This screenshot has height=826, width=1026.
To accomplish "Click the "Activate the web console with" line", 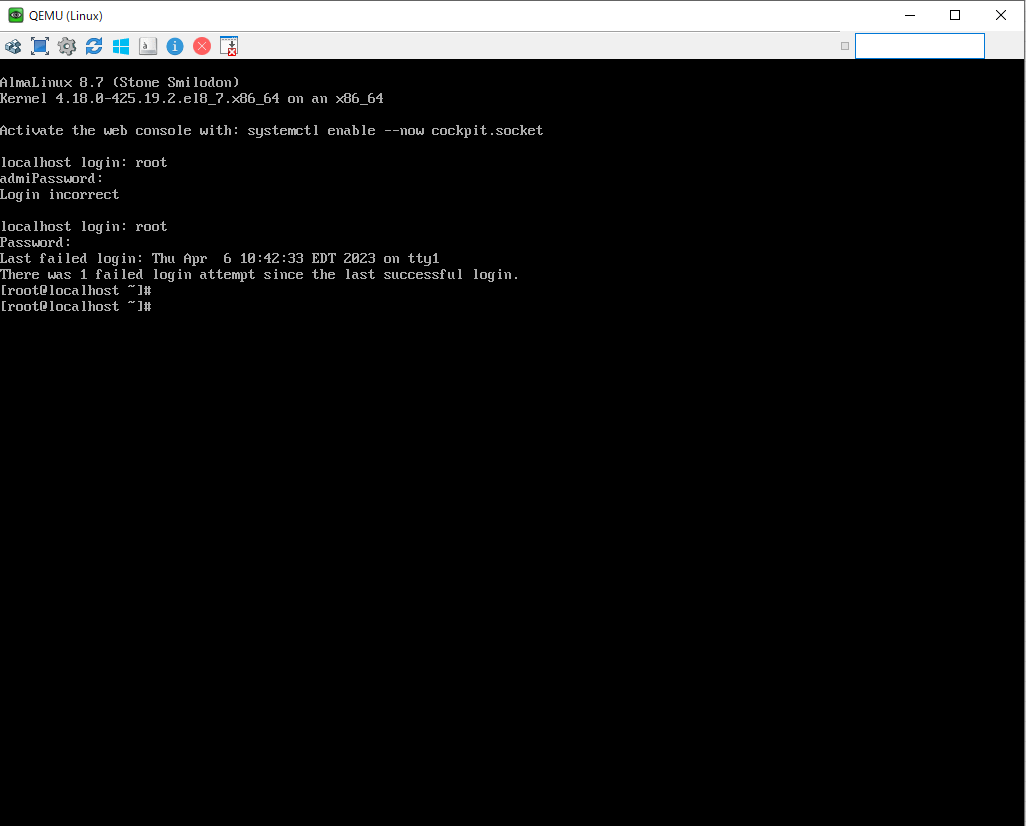I will point(272,131).
